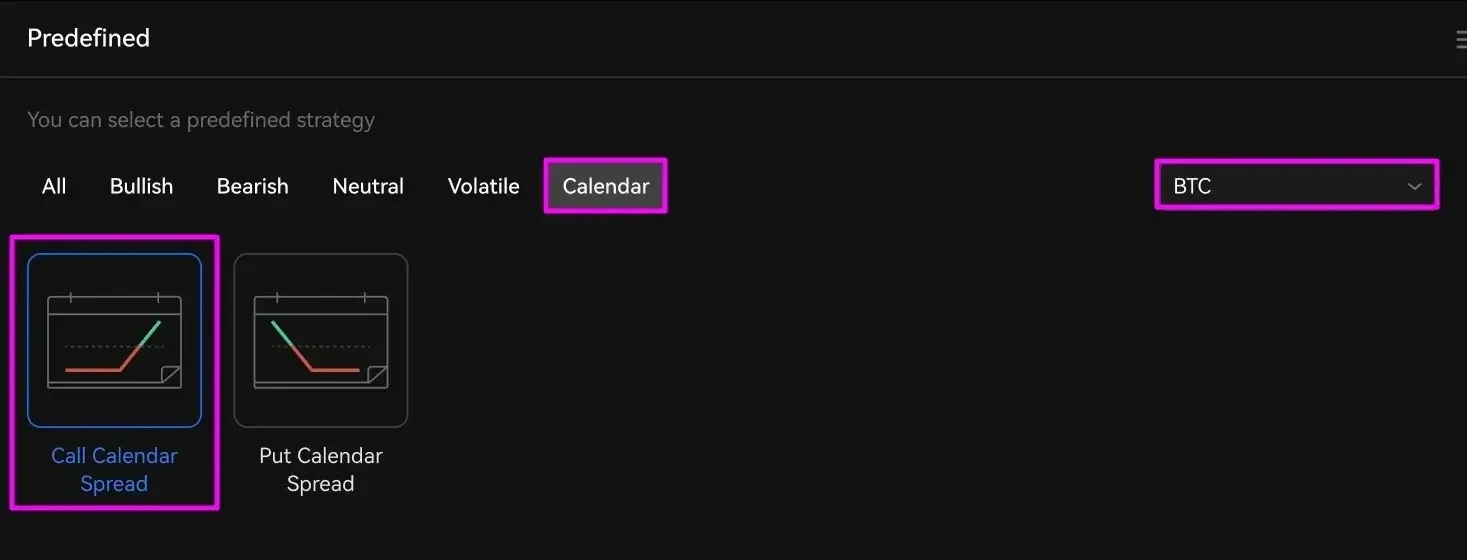This screenshot has width=1467, height=560.
Task: Select the Call Calendar Spread strategy icon
Action: [114, 340]
